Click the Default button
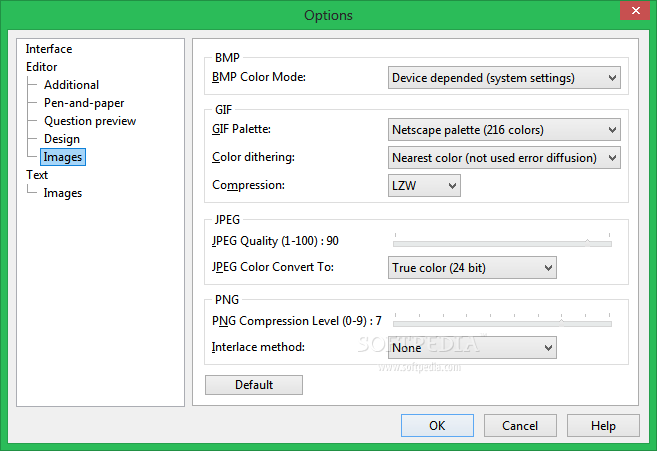 tap(254, 385)
